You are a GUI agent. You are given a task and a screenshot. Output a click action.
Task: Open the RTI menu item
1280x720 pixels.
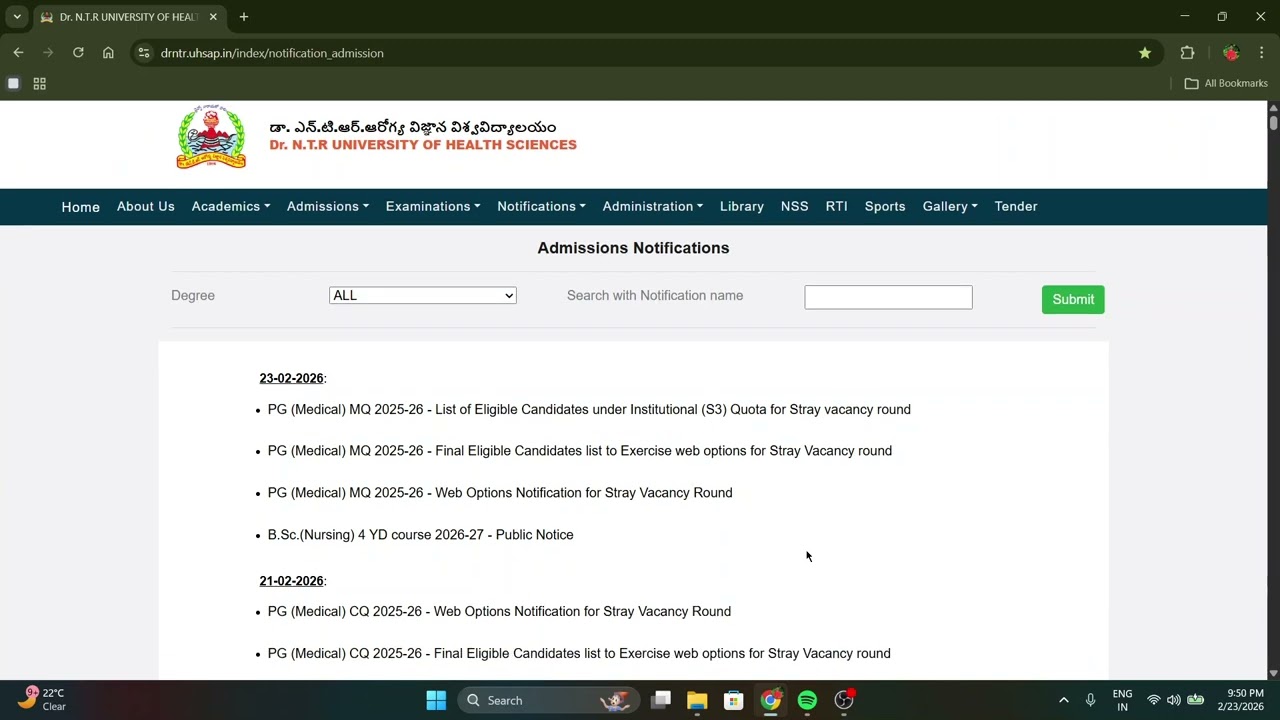coord(837,206)
